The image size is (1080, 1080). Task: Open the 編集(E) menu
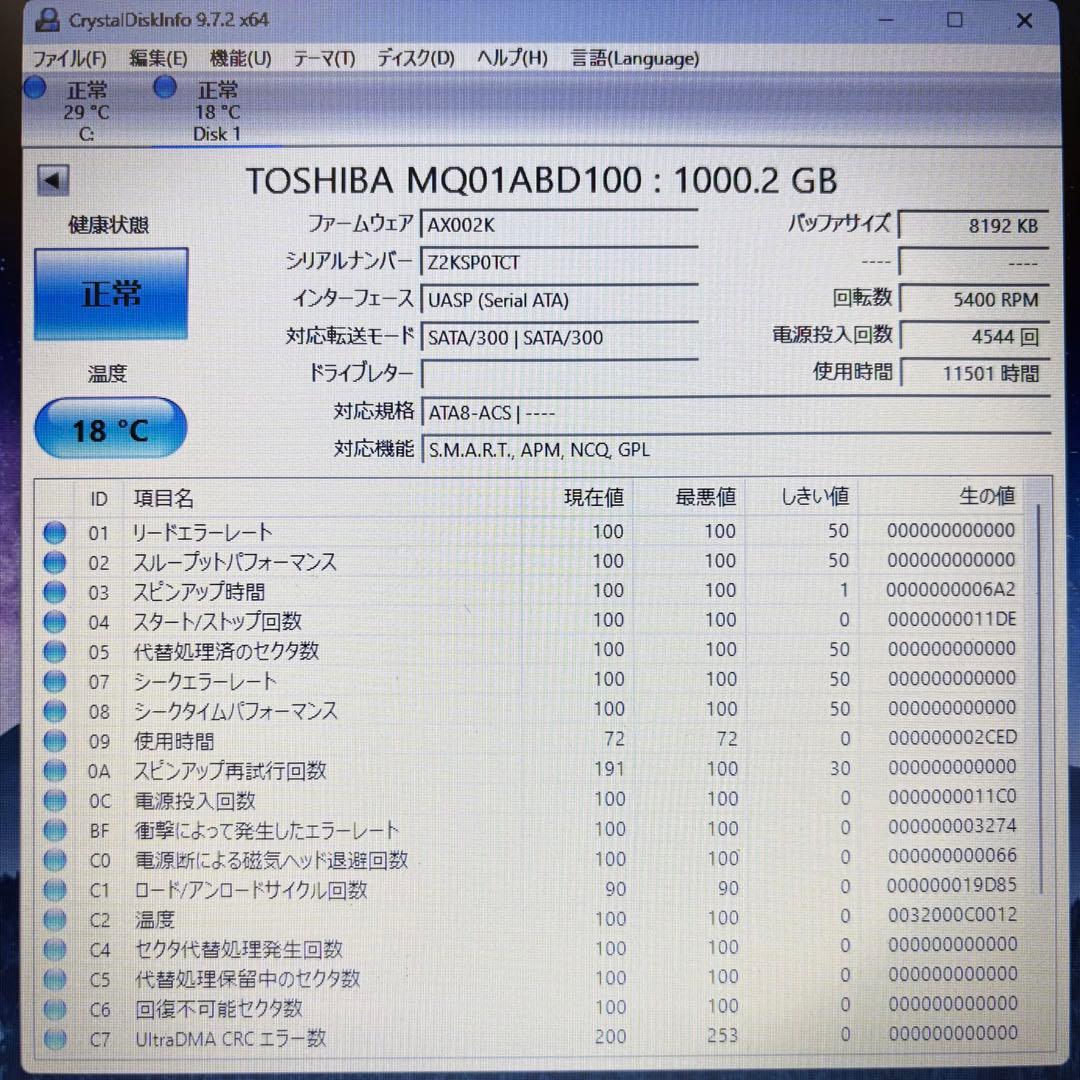tap(155, 58)
